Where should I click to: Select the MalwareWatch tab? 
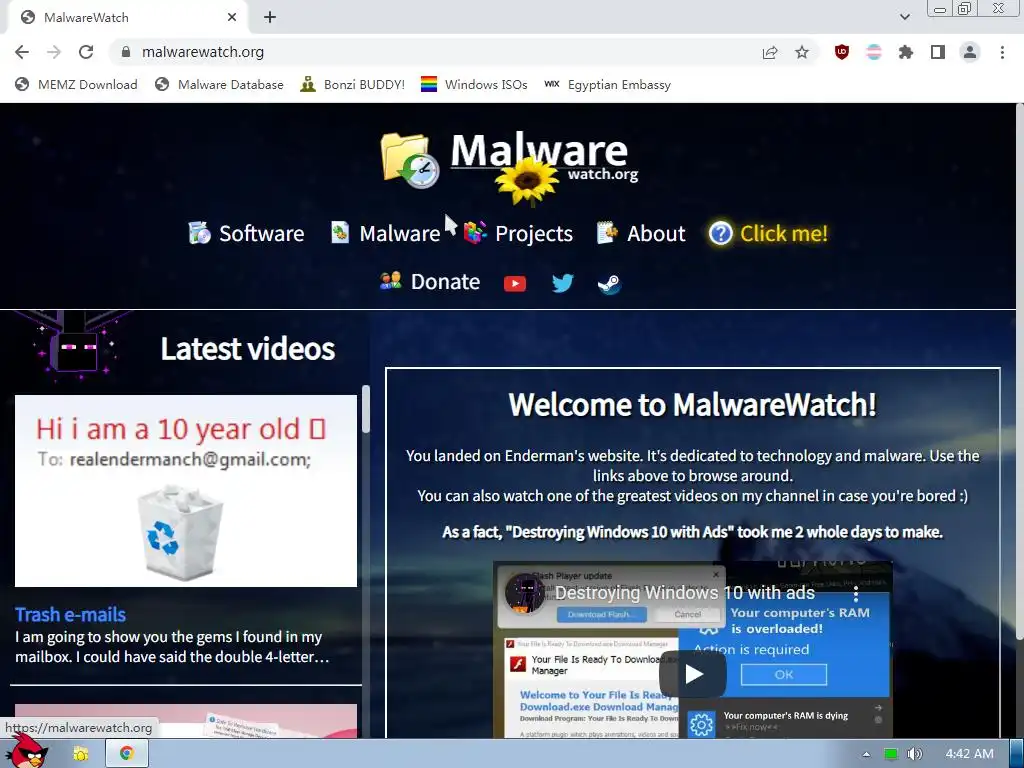pos(127,18)
